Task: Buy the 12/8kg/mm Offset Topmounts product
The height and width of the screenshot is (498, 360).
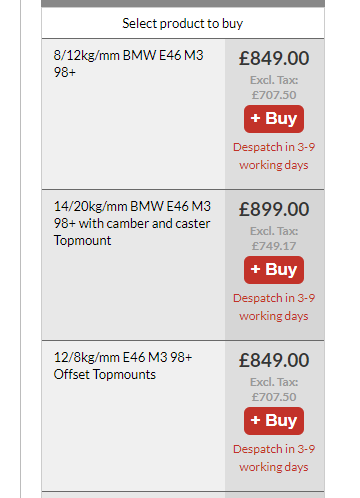Action: (x=274, y=421)
